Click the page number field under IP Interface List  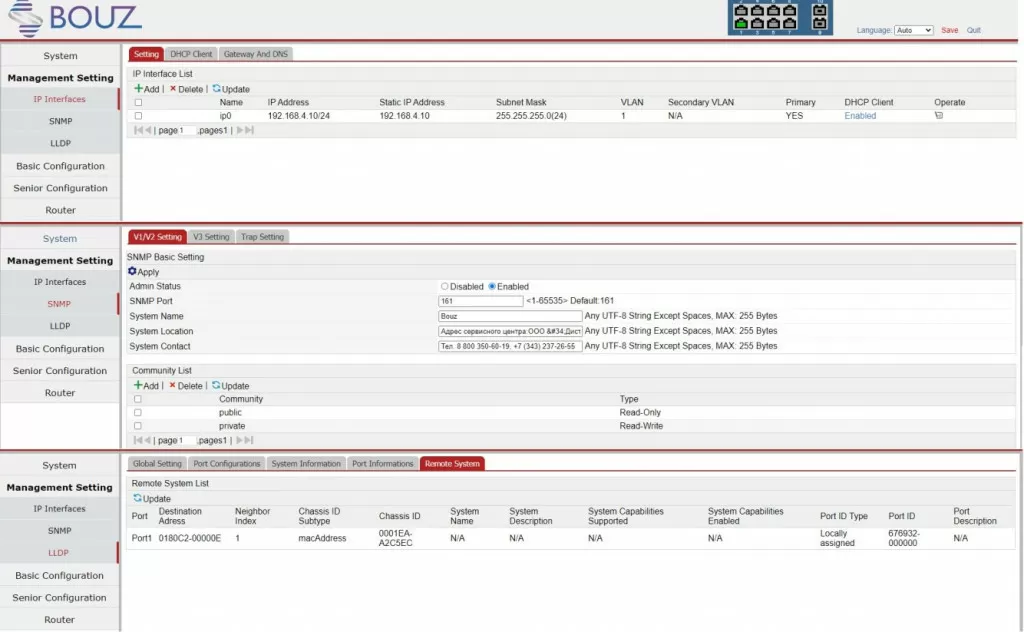pos(187,131)
